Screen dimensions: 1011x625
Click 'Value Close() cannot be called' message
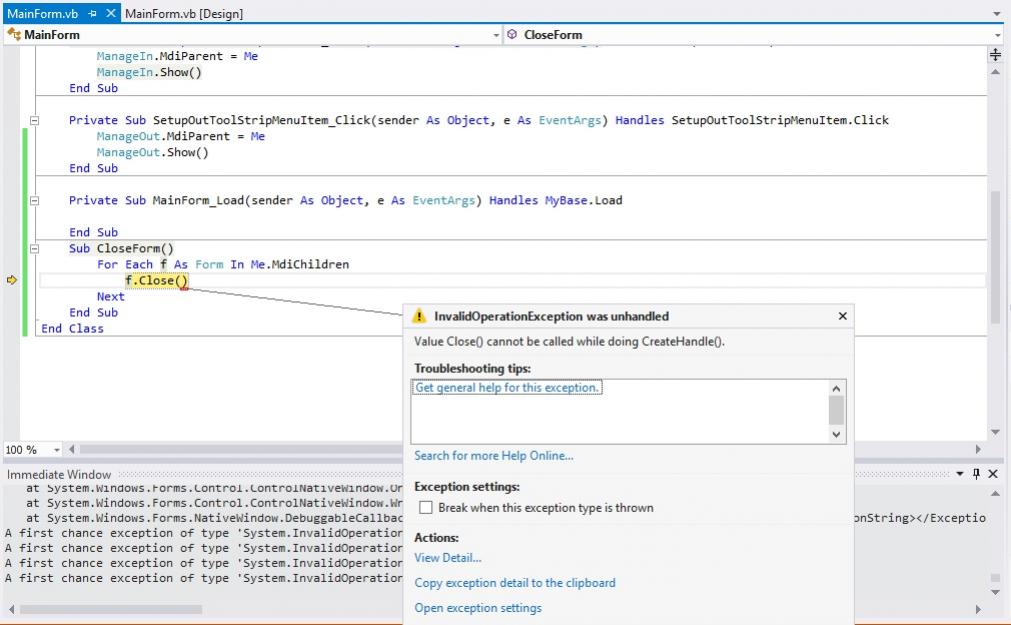(569, 341)
